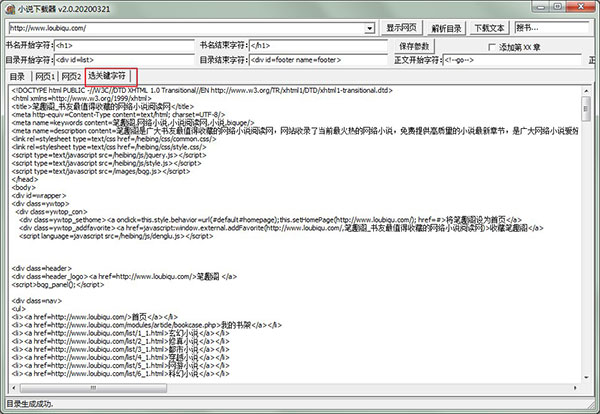Click the <div class=header> line
Image resolution: width=600 pixels, height=414 pixels.
(42, 268)
